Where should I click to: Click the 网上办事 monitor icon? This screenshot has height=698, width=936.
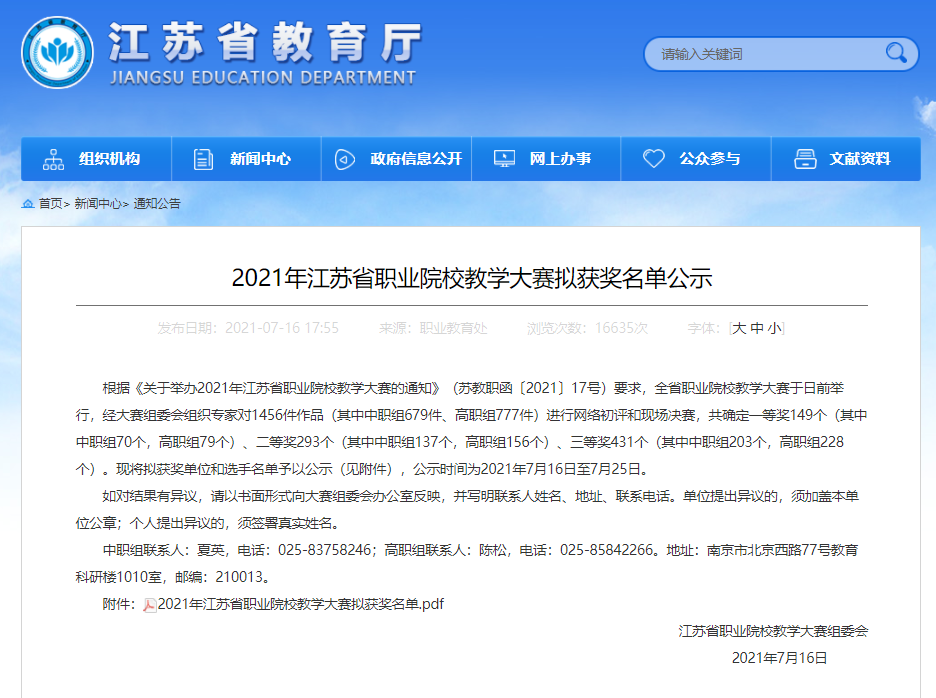coord(504,159)
